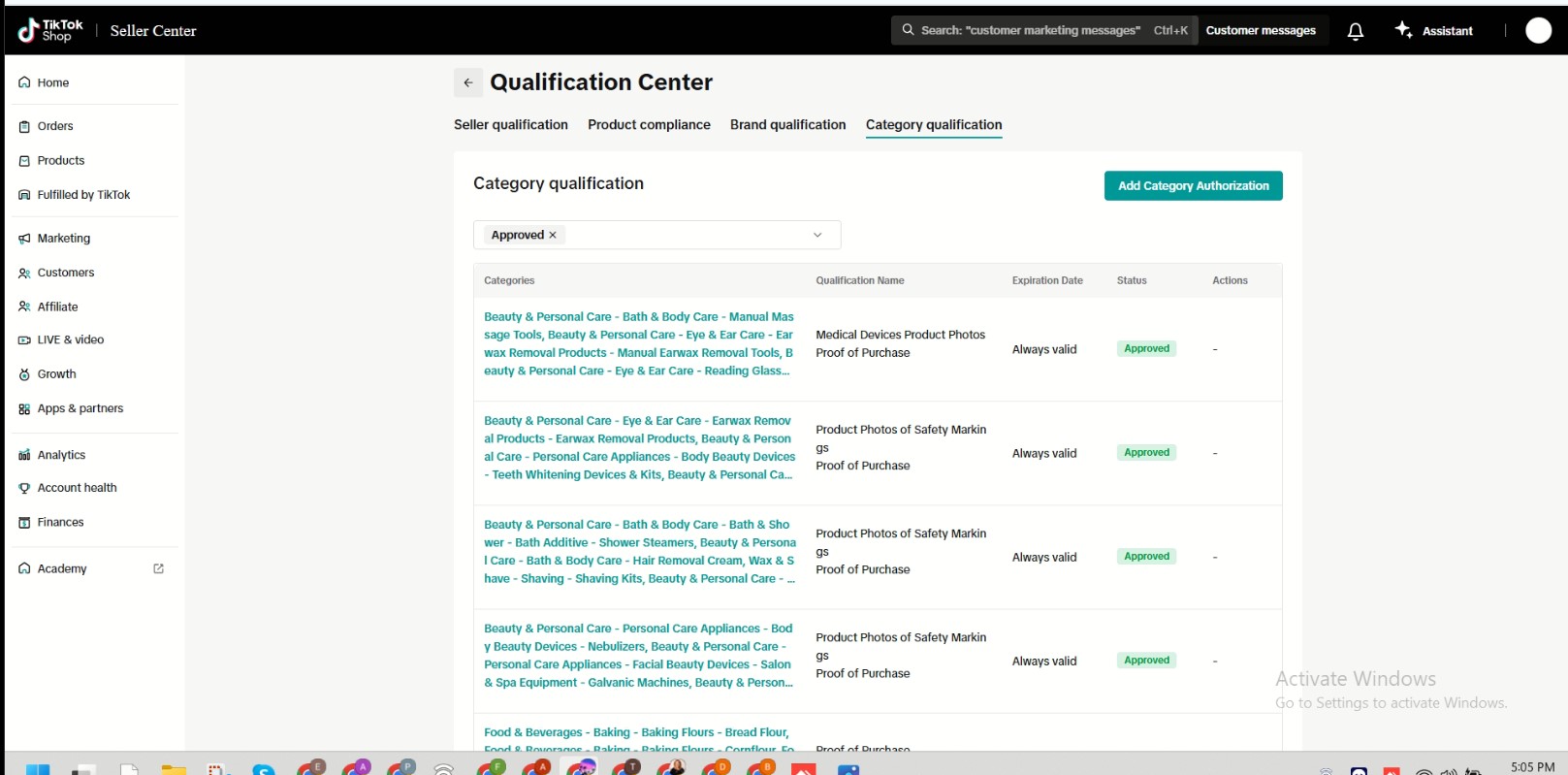This screenshot has width=1568, height=775.
Task: Click Add Category Authorization button
Action: click(x=1193, y=186)
